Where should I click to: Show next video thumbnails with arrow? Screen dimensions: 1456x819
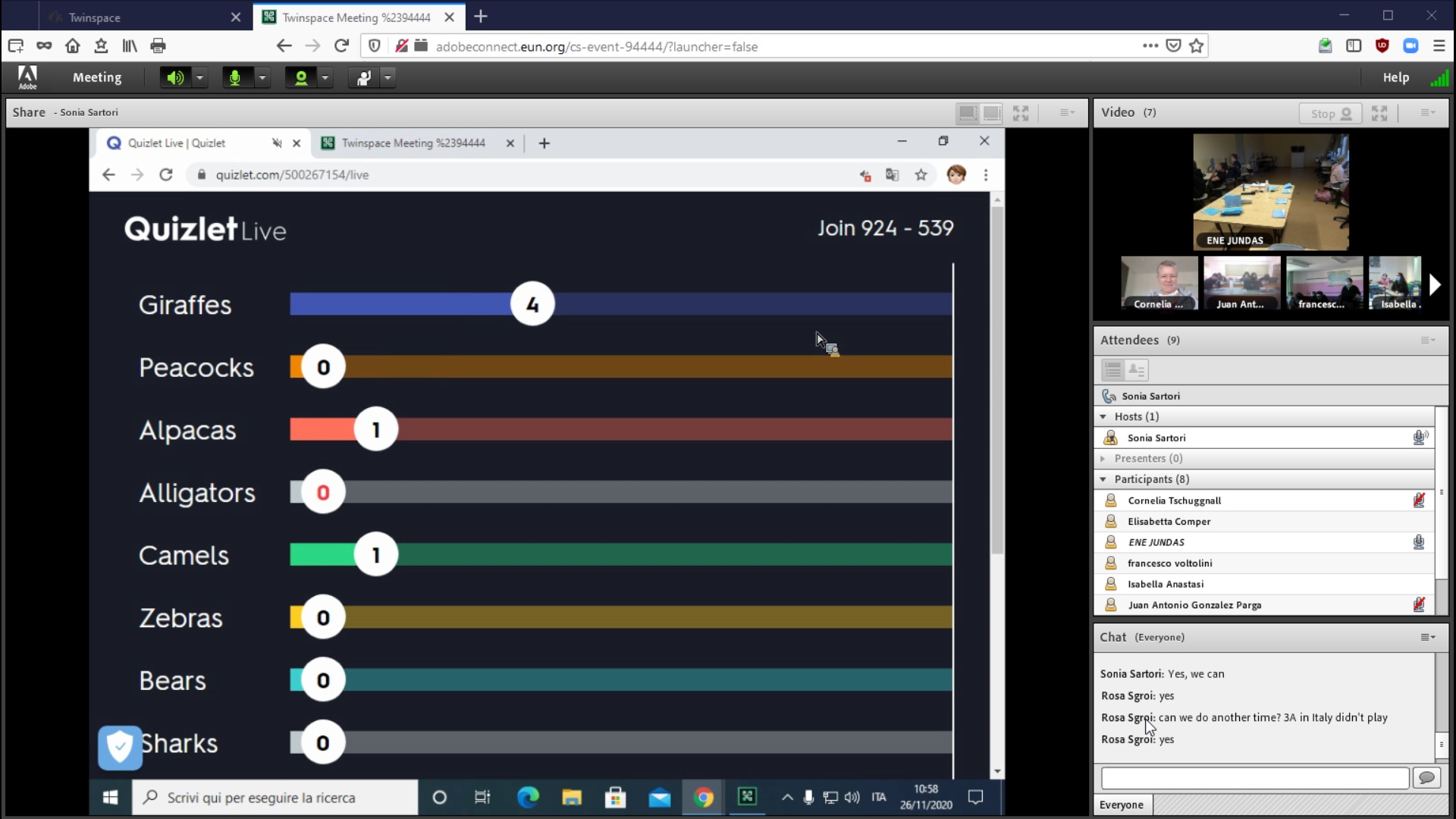point(1434,285)
